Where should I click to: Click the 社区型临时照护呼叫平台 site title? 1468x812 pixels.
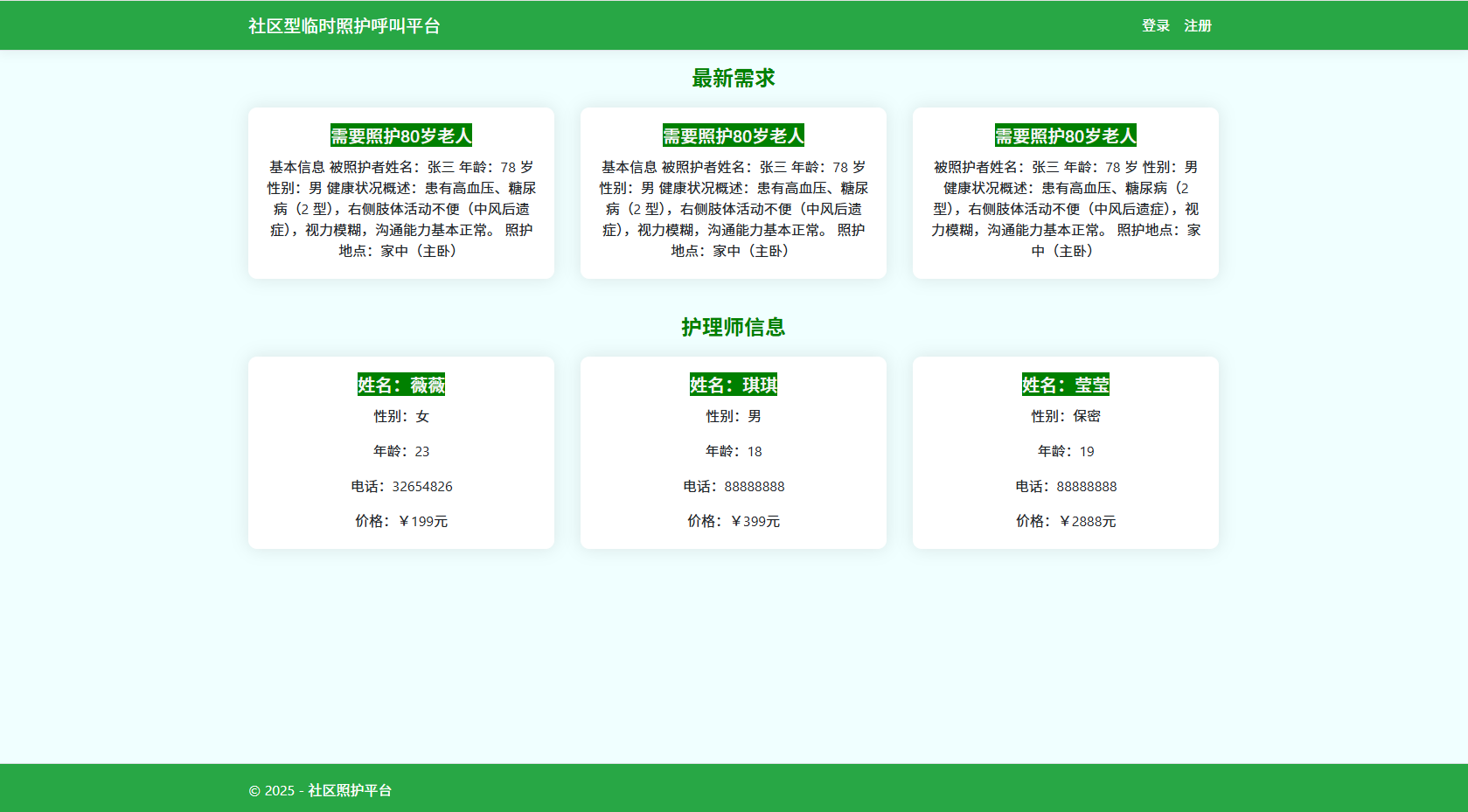pos(344,25)
